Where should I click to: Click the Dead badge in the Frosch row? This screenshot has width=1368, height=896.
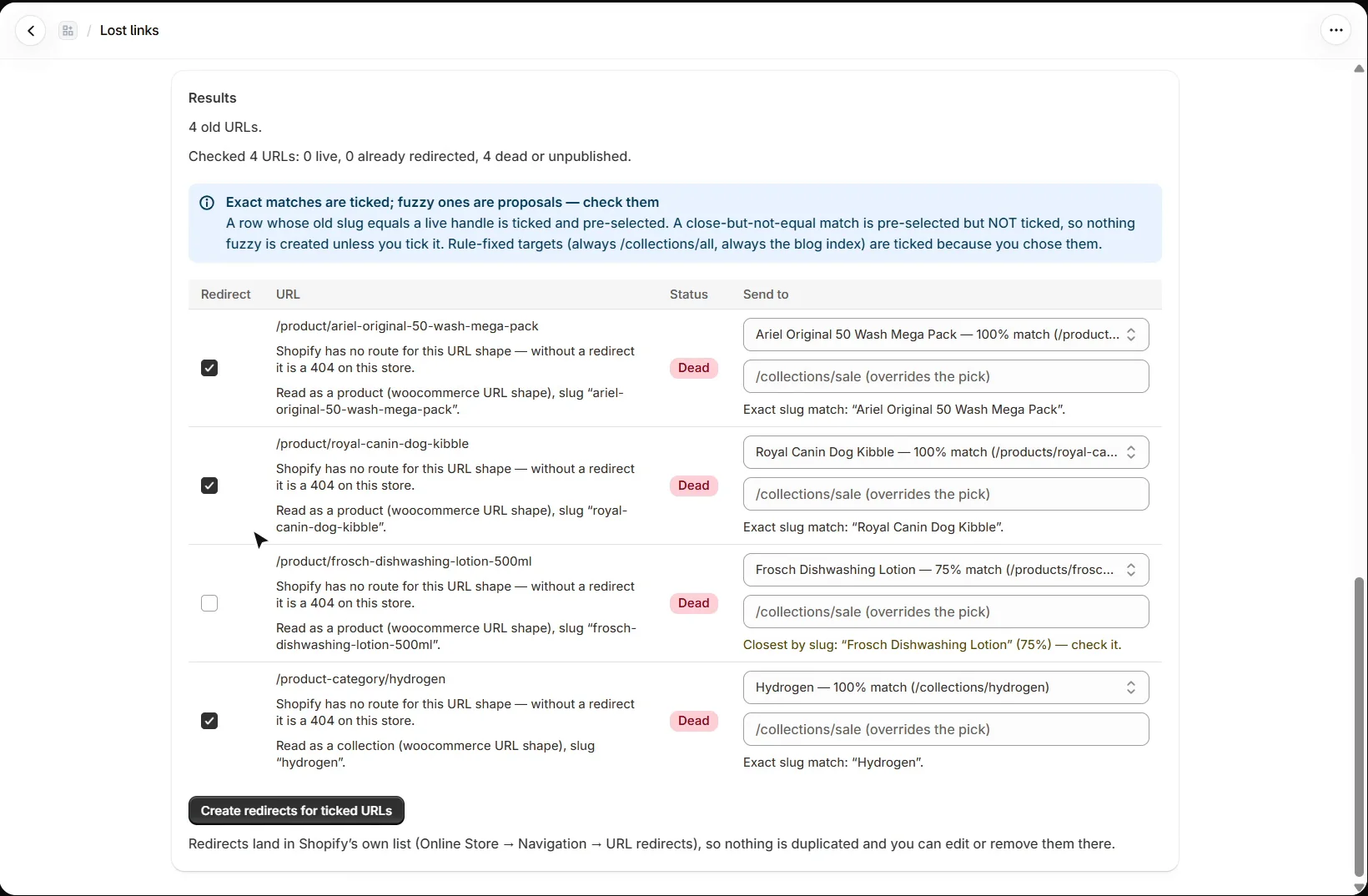693,603
